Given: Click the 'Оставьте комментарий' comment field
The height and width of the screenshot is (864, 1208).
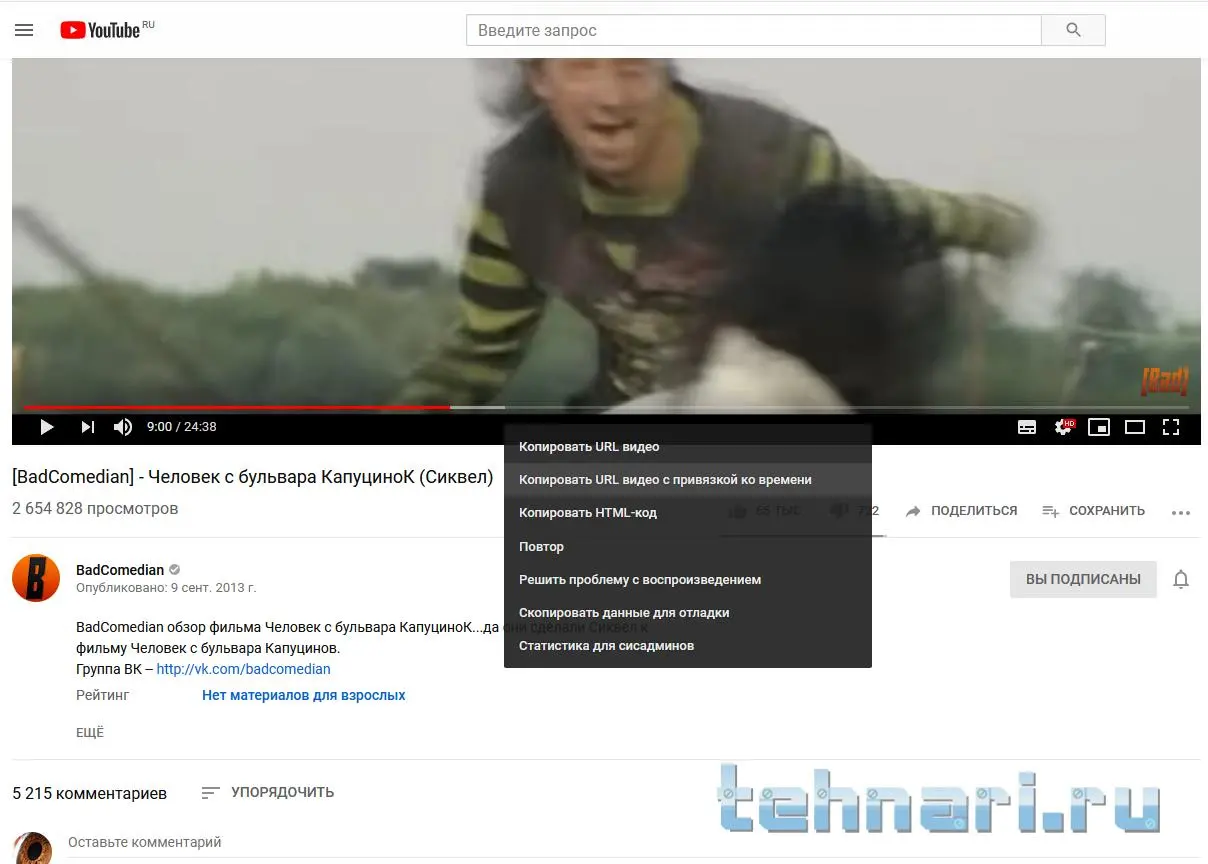Looking at the screenshot, I should (632, 843).
